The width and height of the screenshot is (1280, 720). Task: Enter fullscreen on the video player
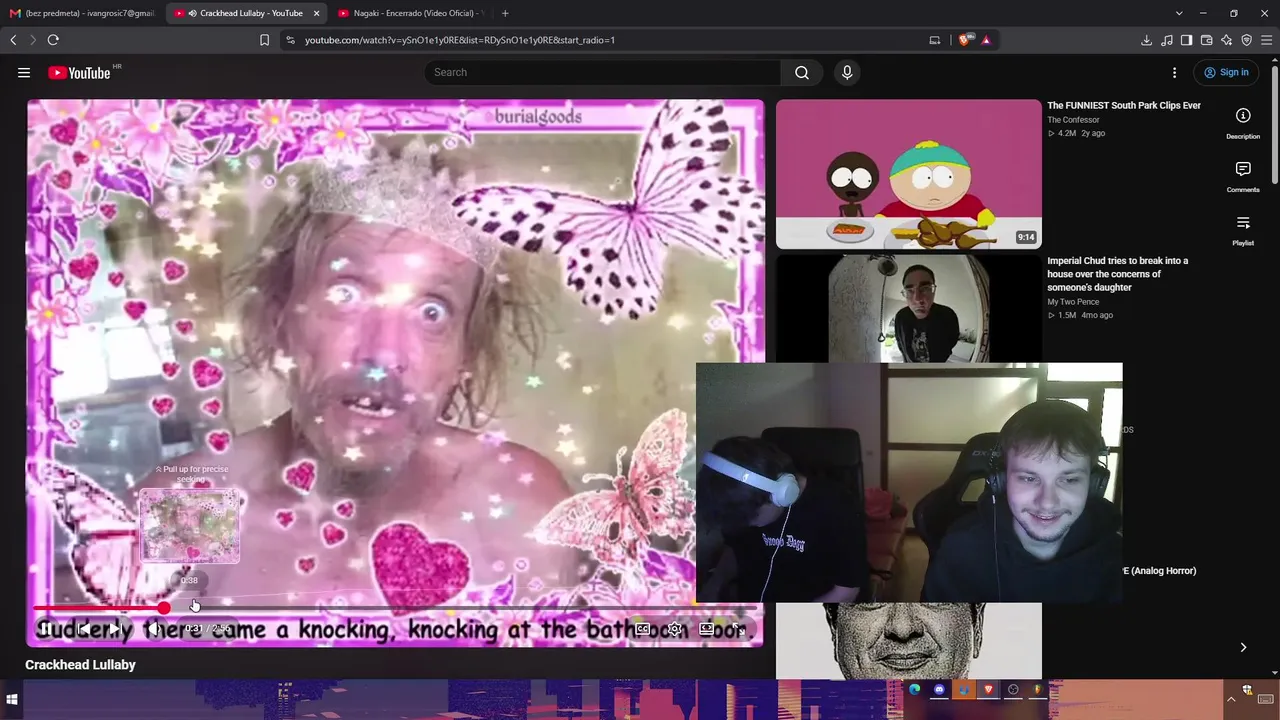[x=738, y=629]
